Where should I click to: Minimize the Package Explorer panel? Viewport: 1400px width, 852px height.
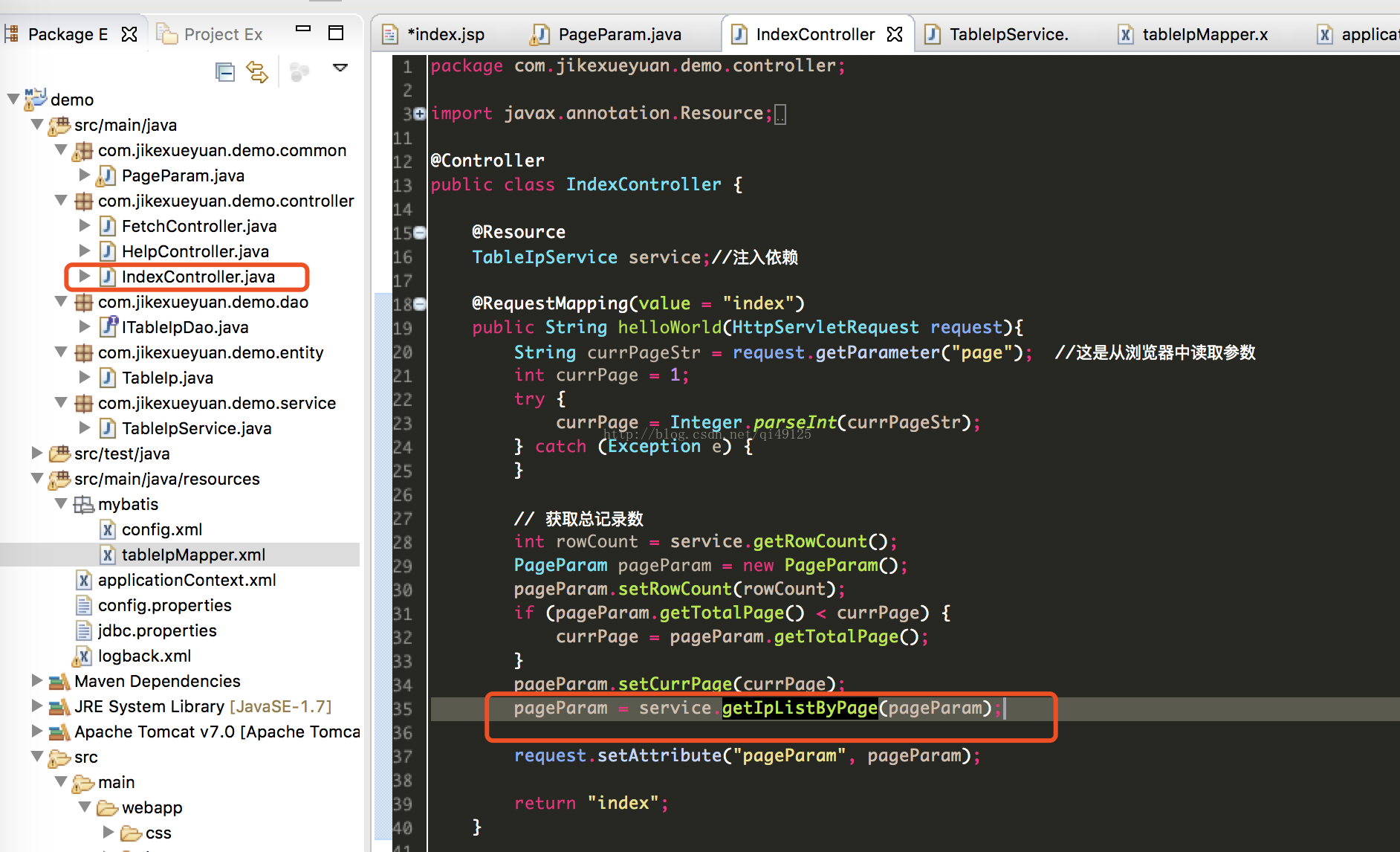click(x=303, y=29)
